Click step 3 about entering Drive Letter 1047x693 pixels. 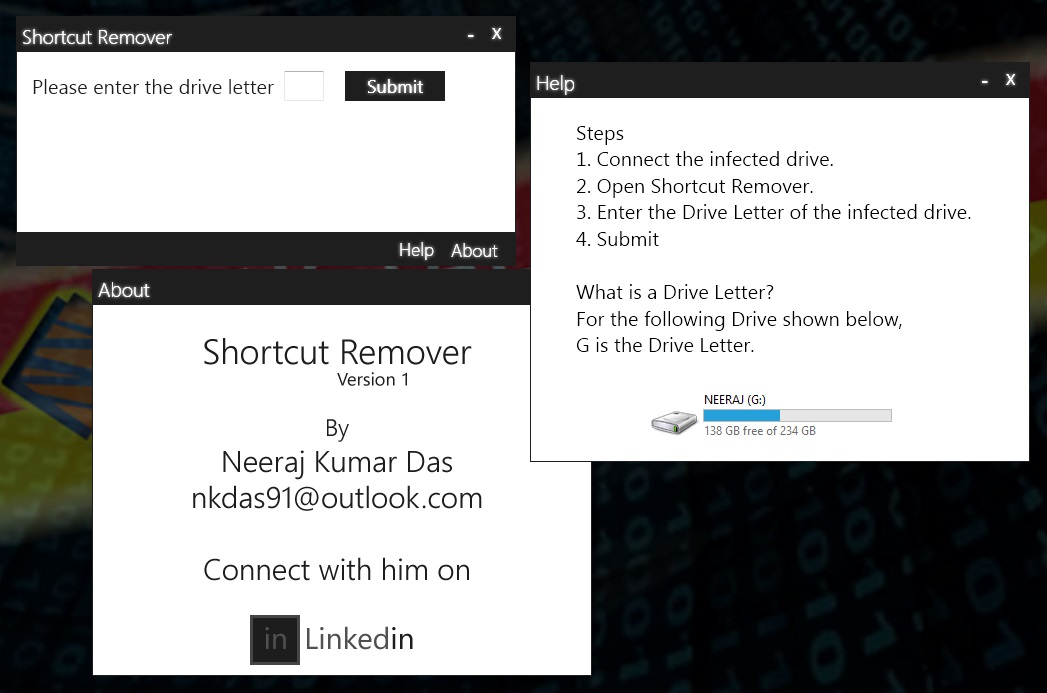coord(773,212)
